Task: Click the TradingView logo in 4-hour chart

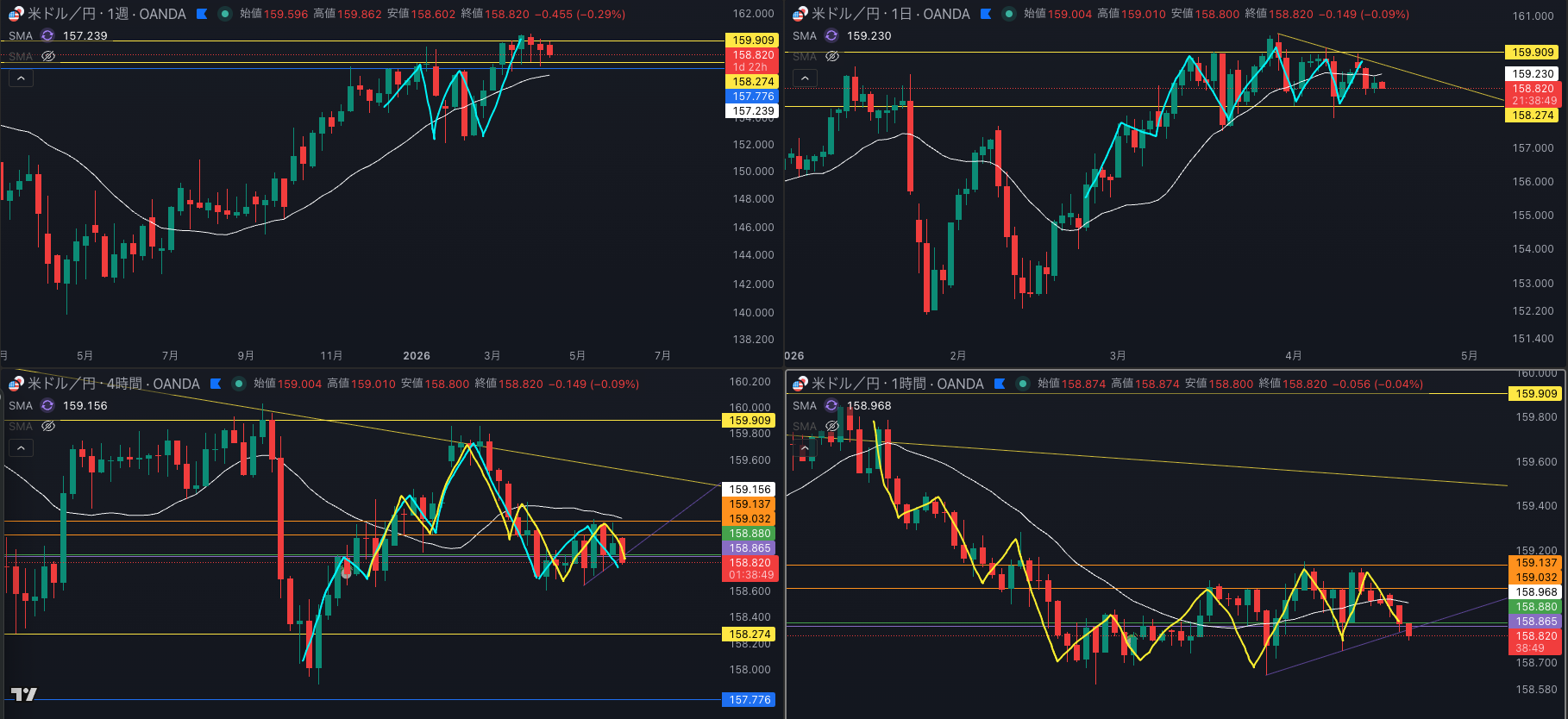Action: [x=23, y=694]
